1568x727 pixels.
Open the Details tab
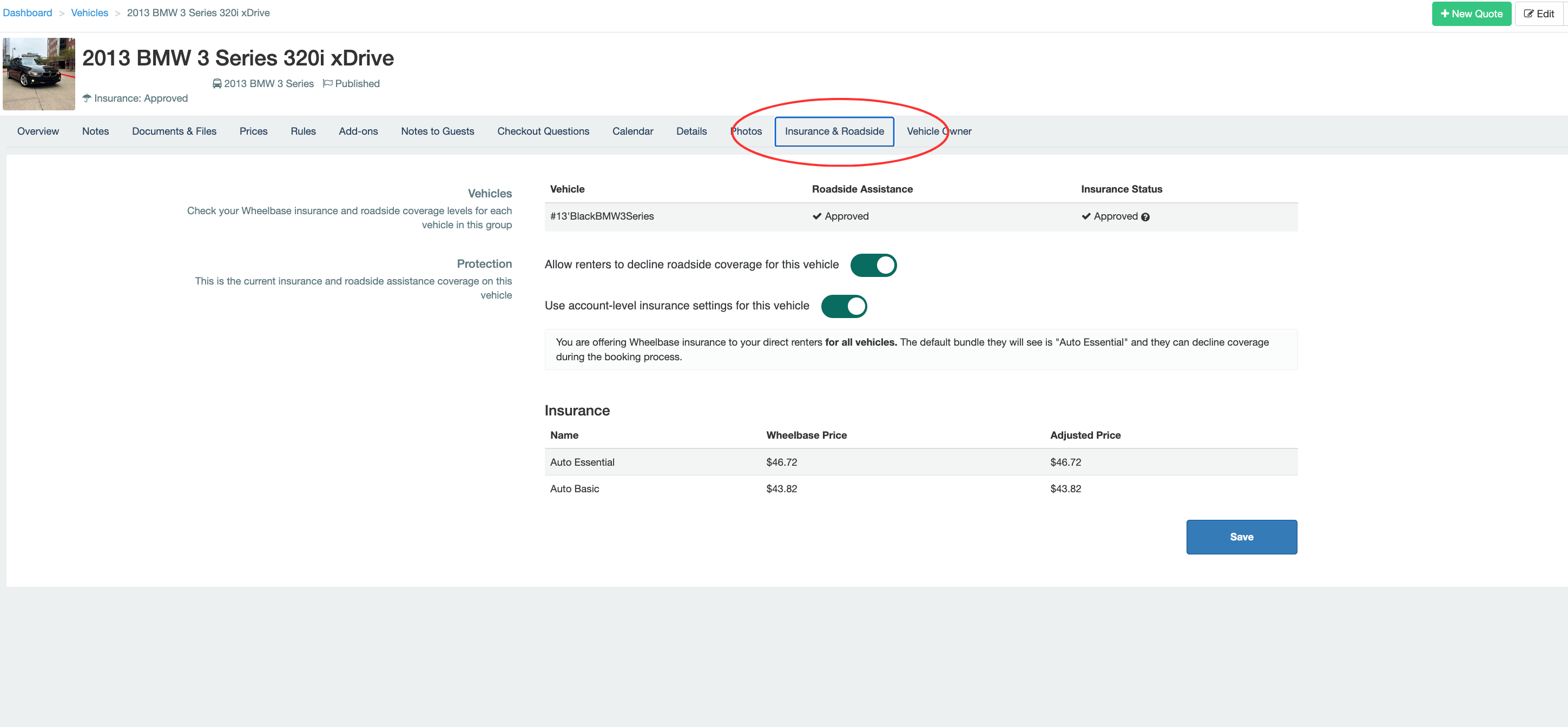[x=691, y=131]
